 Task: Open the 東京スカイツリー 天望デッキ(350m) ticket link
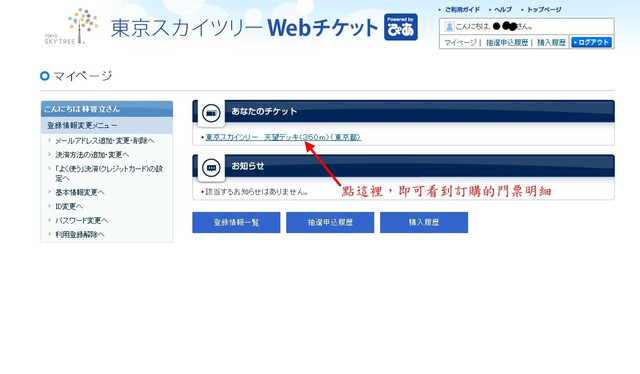pos(283,137)
